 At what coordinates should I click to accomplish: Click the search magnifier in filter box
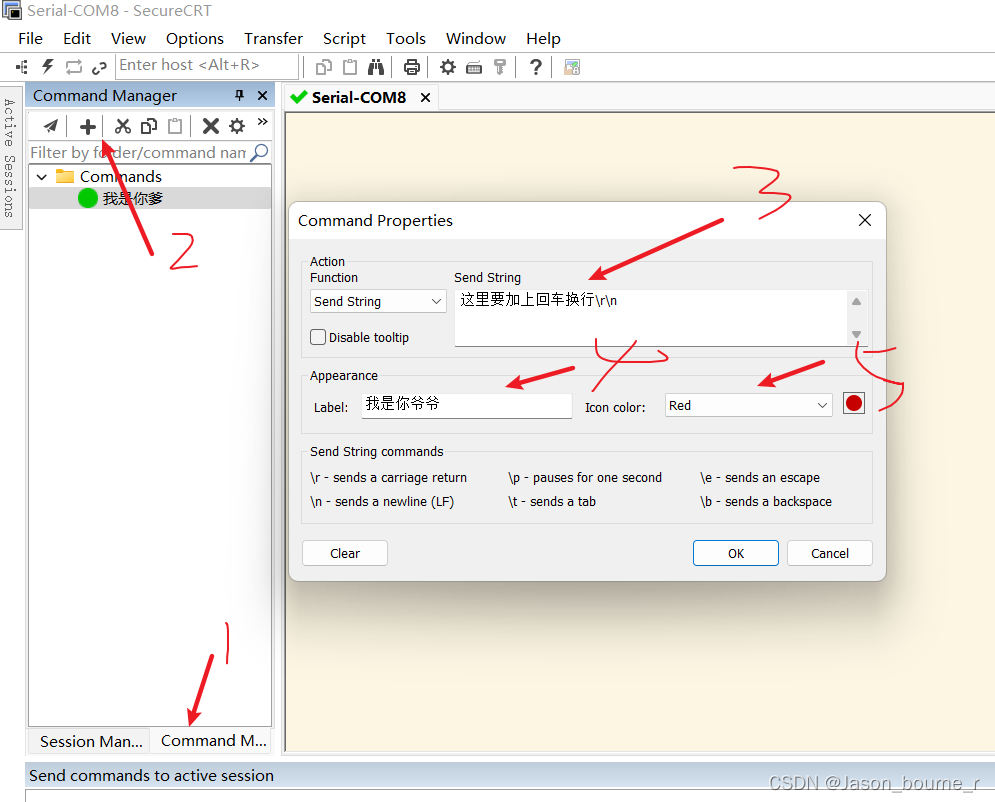pyautogui.click(x=260, y=152)
